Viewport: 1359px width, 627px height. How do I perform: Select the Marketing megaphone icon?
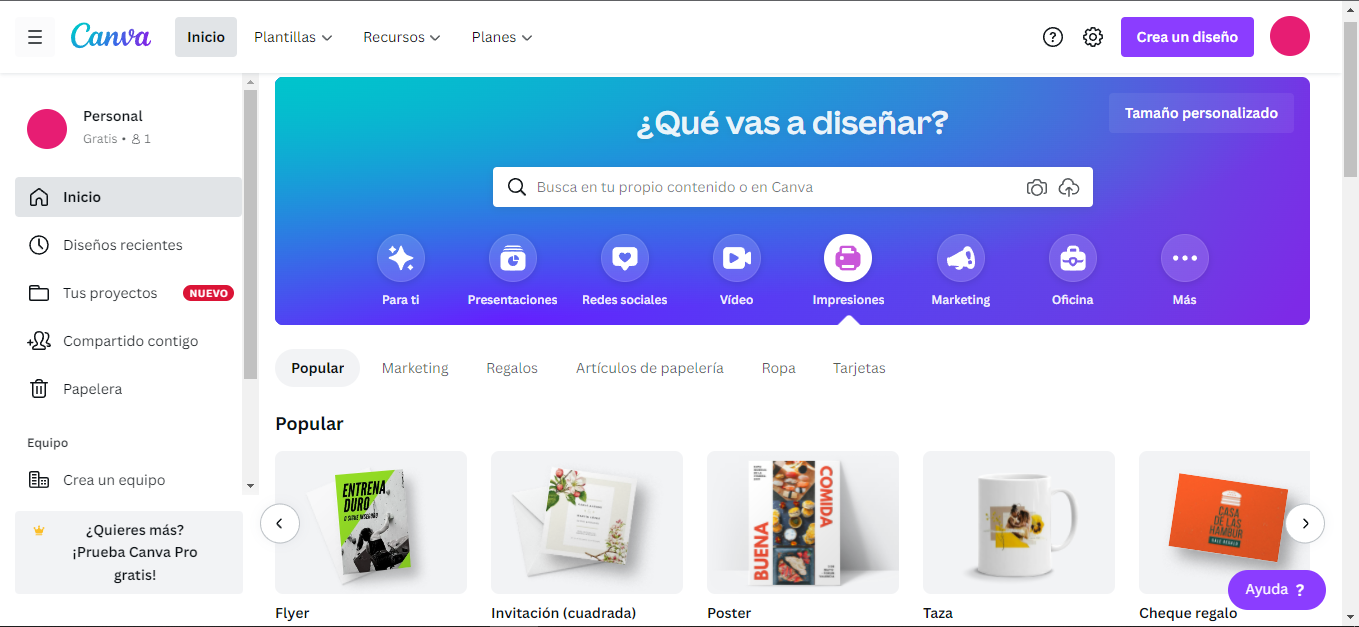(x=961, y=259)
